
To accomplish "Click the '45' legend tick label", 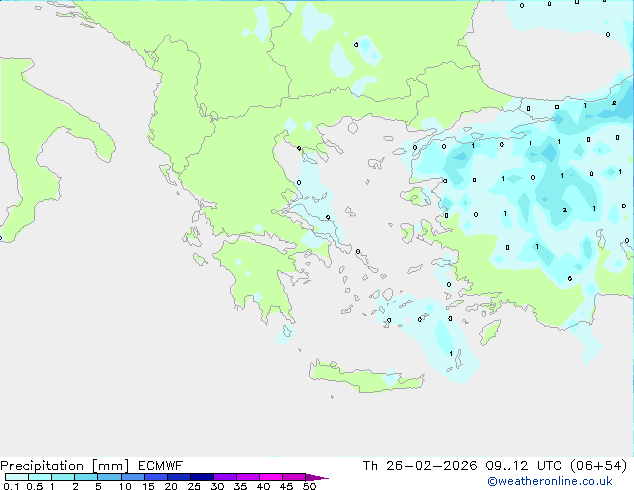I will click(286, 486).
